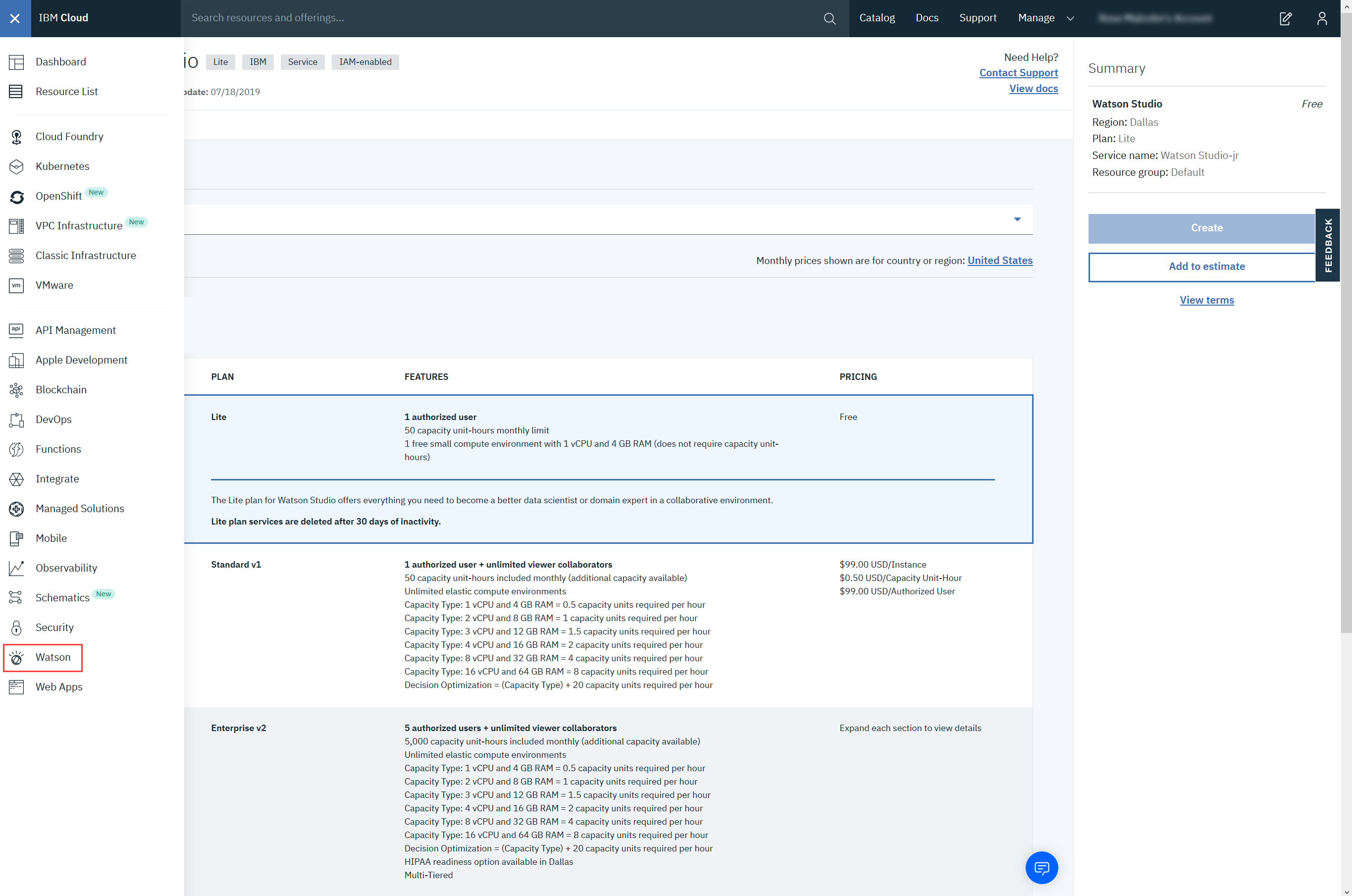Click the Cloud Foundry icon
The width and height of the screenshot is (1352, 896).
pos(16,137)
